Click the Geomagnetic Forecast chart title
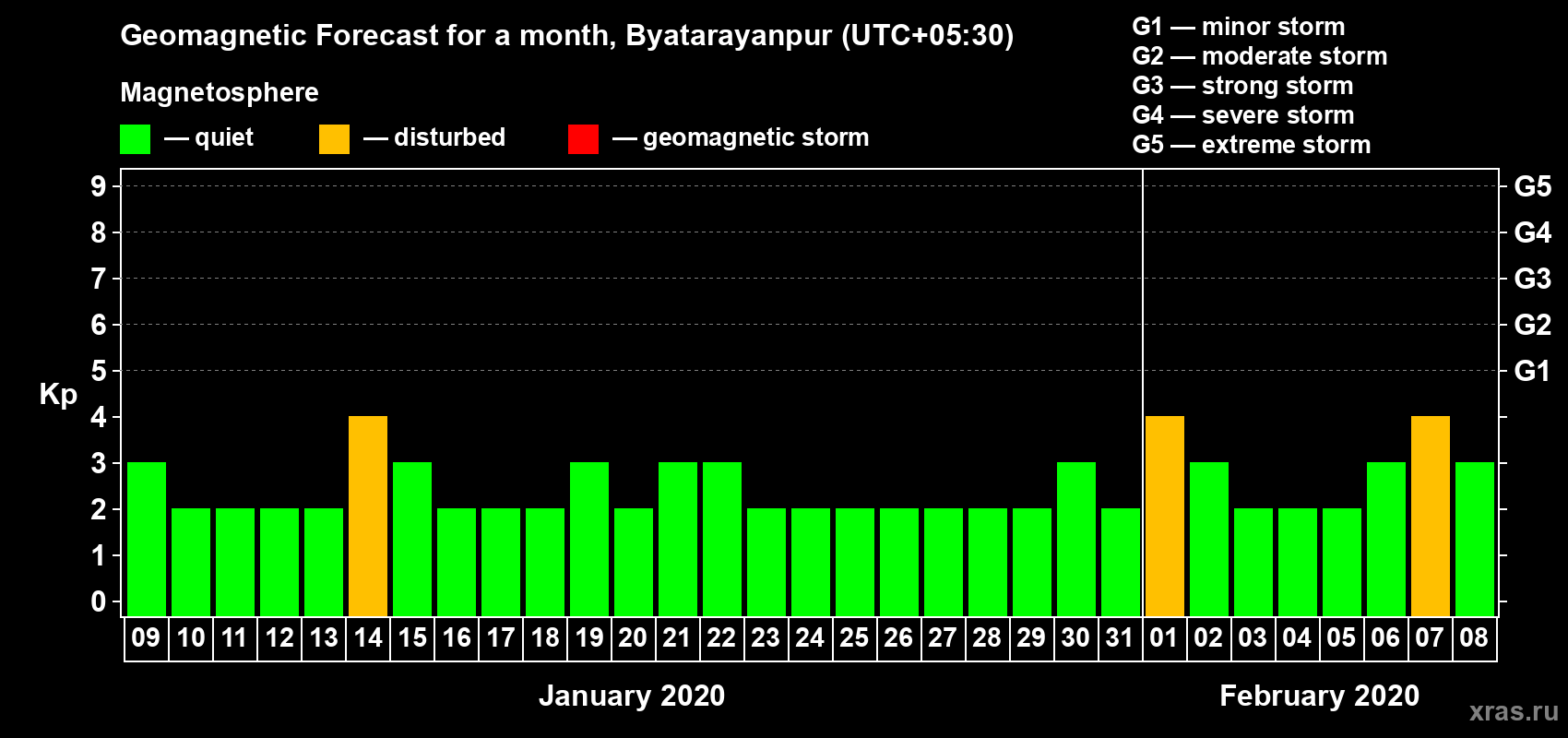 (x=567, y=36)
